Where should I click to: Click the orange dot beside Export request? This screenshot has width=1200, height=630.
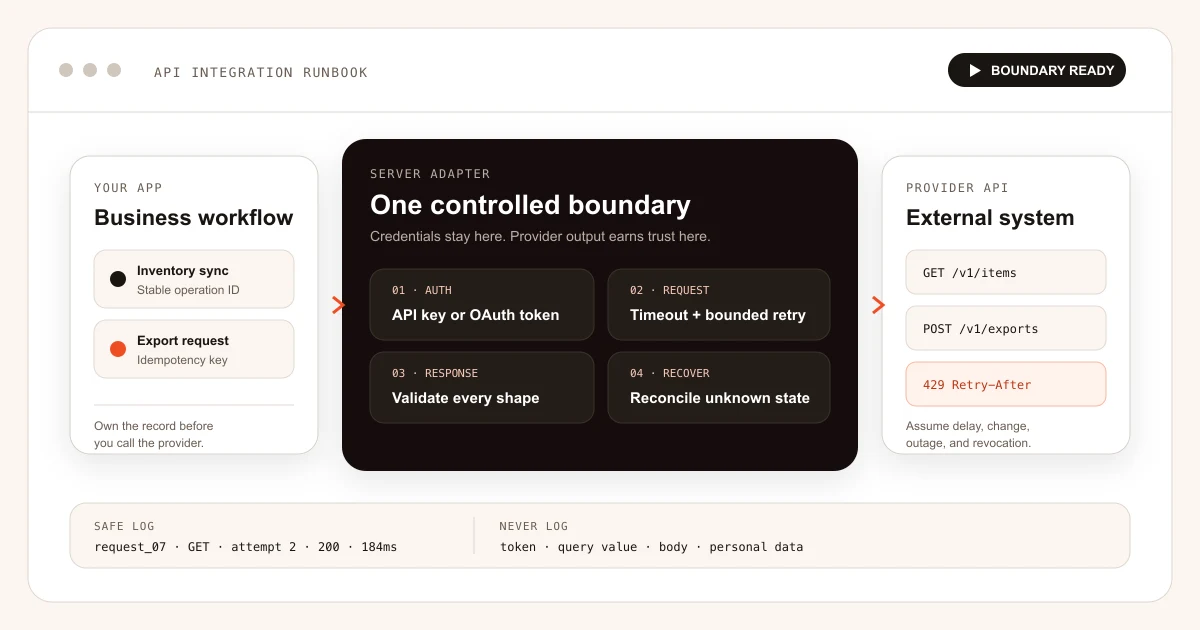(118, 349)
